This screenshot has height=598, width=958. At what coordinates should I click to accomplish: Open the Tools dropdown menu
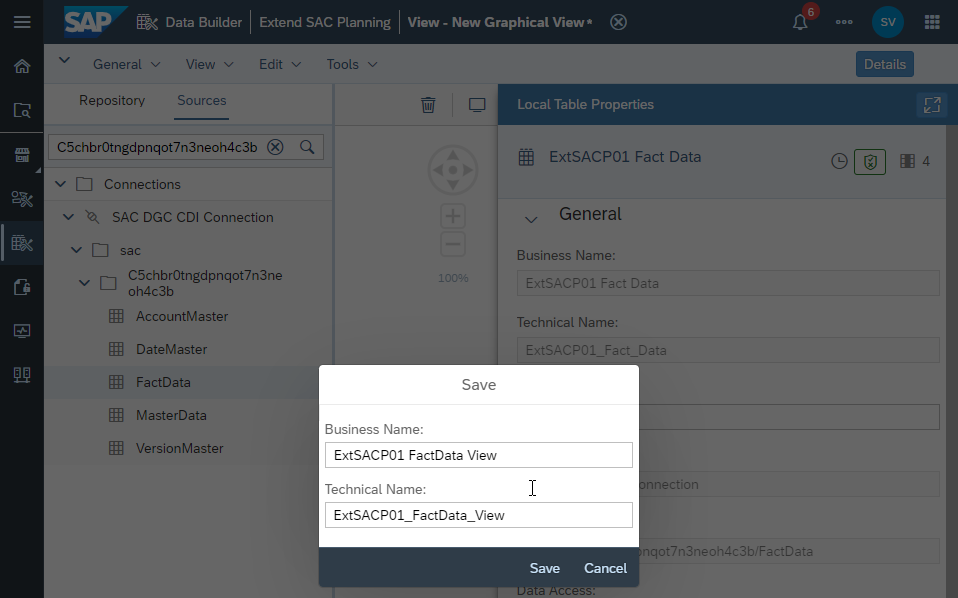tap(352, 64)
